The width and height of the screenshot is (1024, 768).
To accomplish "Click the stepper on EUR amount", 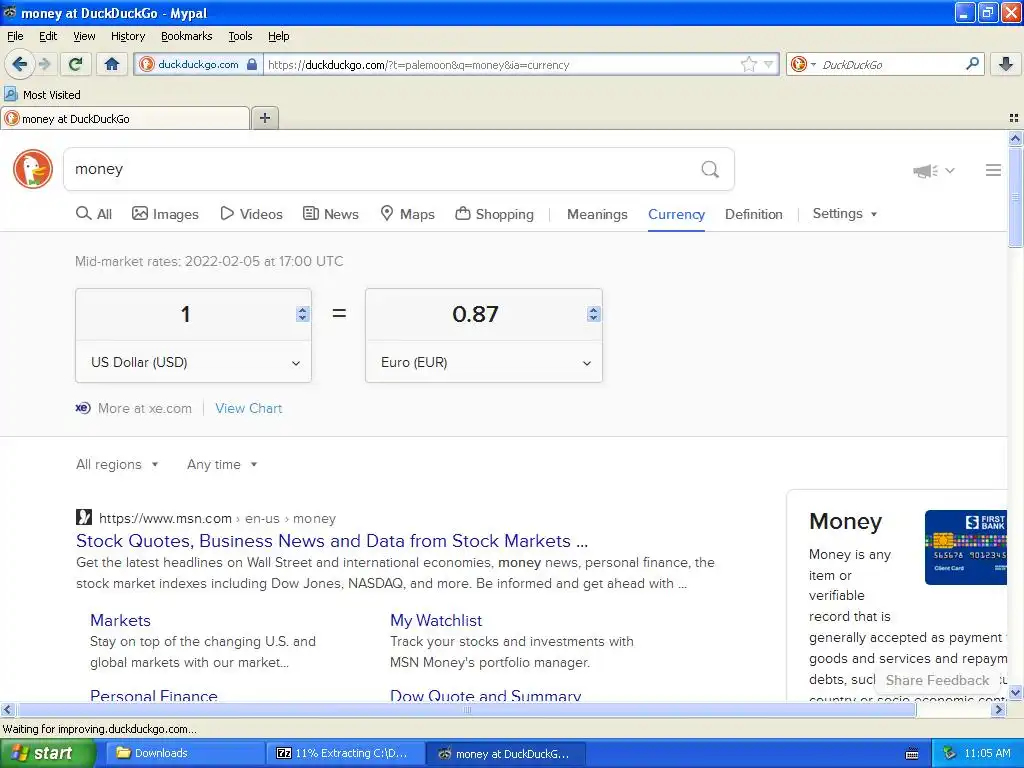I will (593, 314).
